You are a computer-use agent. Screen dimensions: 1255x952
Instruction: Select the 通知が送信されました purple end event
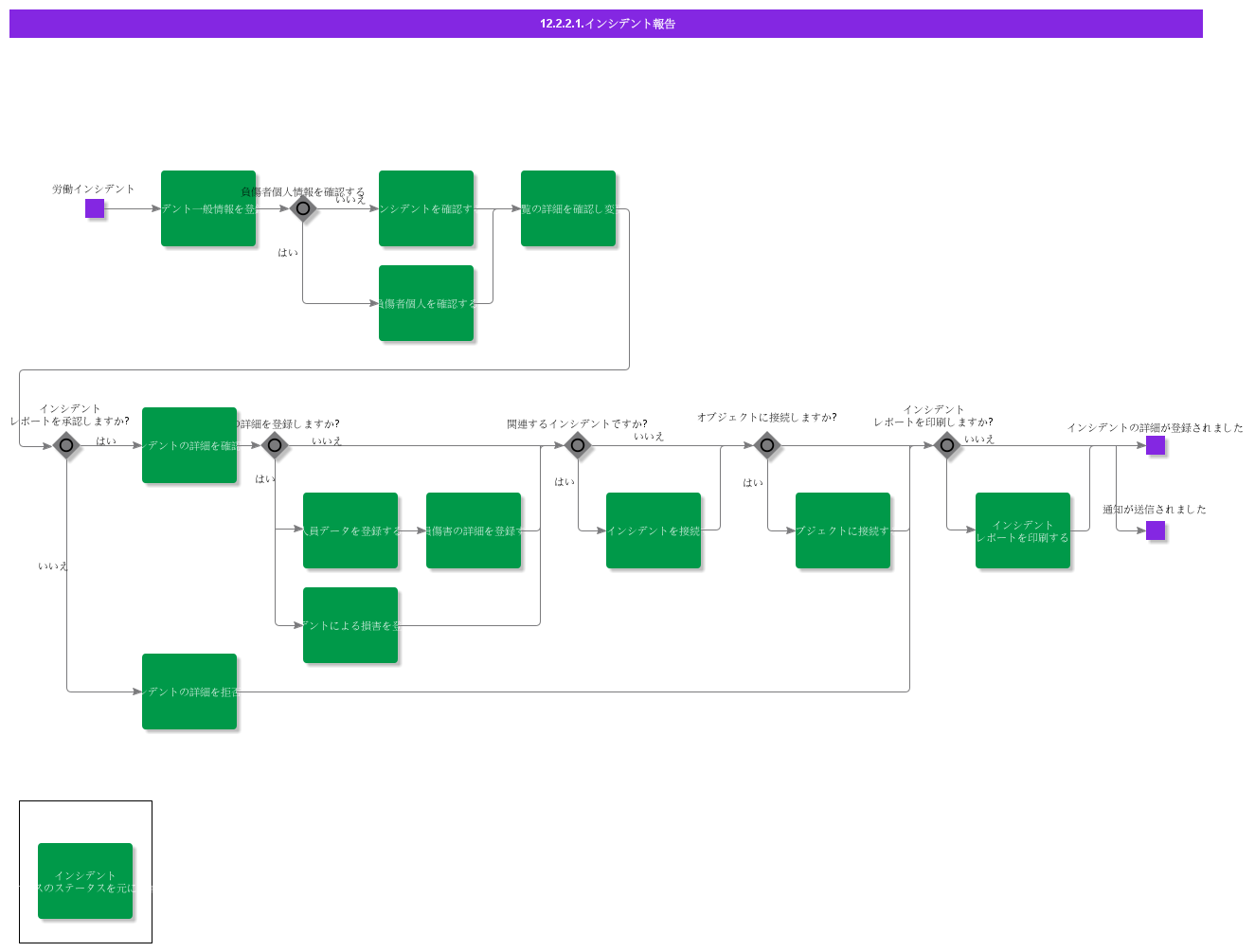1156,530
